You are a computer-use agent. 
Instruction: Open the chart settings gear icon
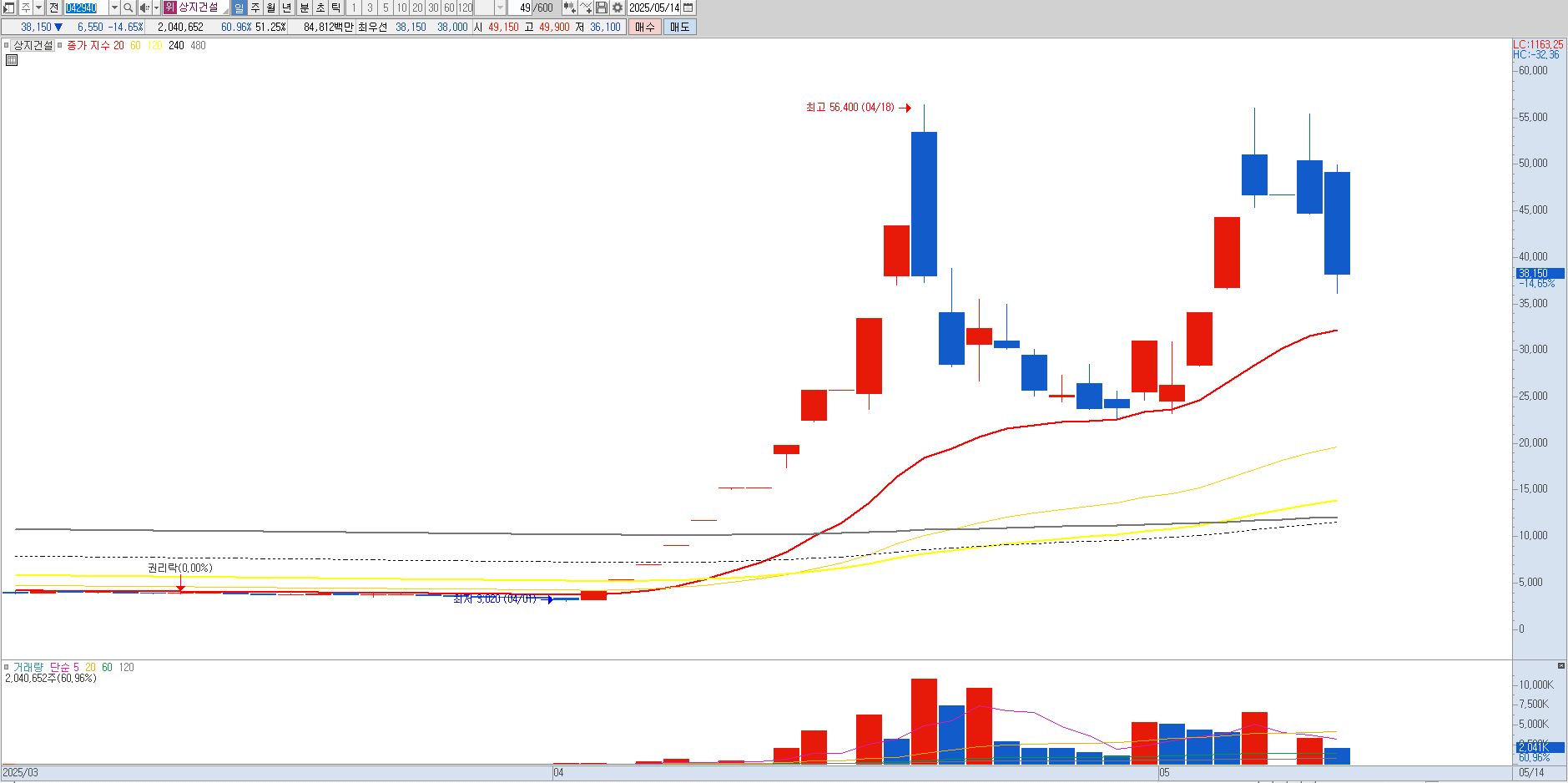618,8
